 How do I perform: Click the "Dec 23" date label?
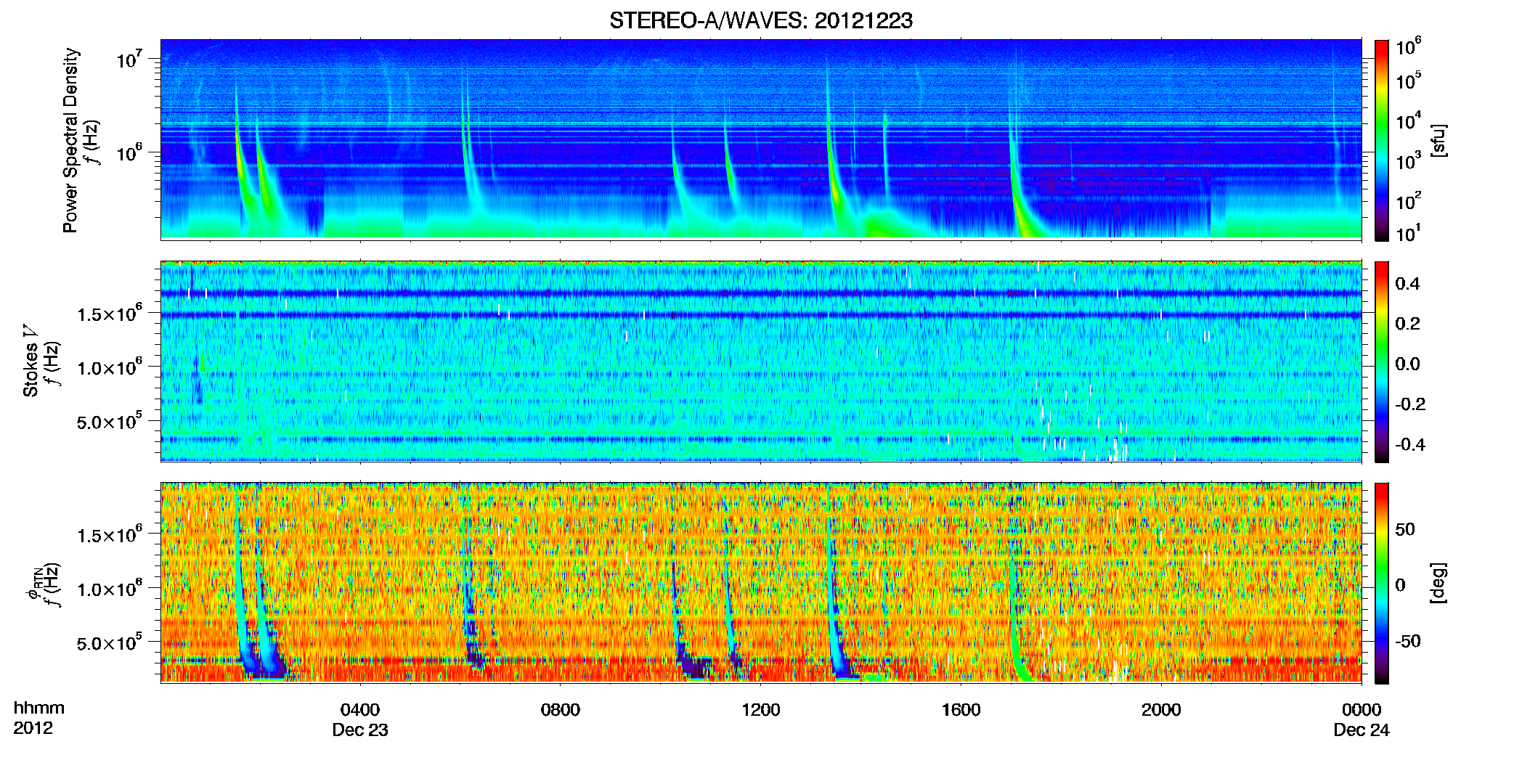coord(360,730)
